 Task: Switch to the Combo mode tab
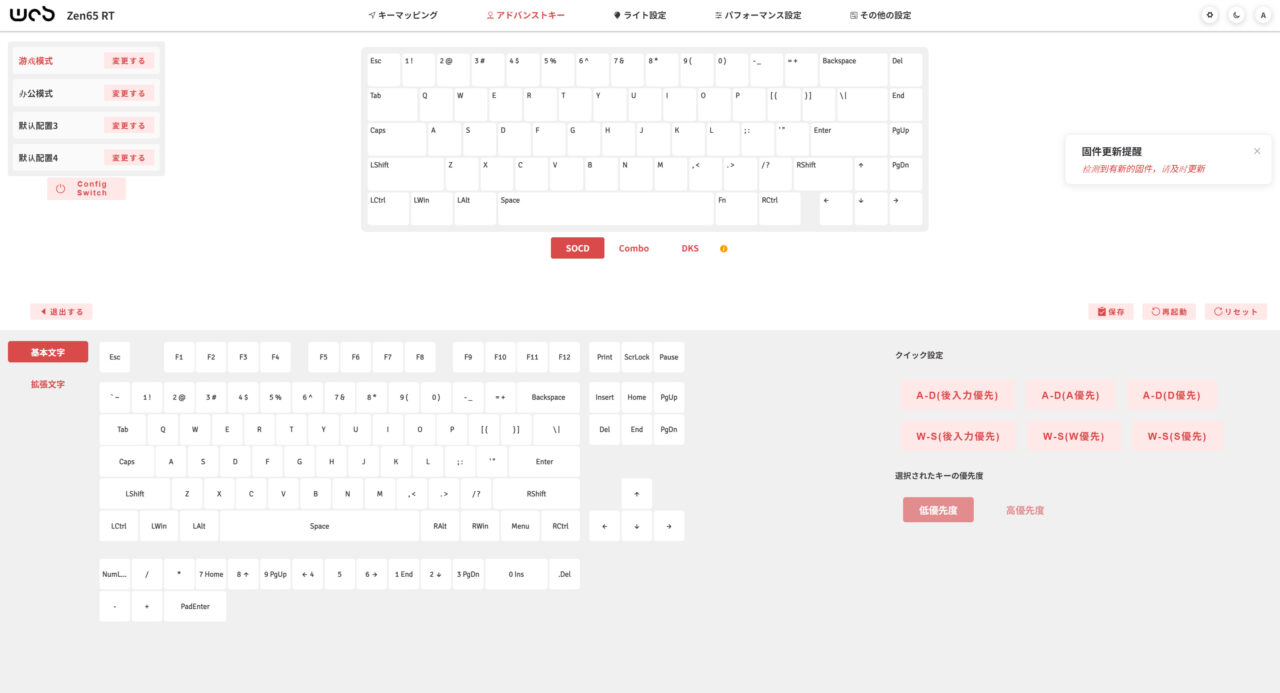click(634, 248)
